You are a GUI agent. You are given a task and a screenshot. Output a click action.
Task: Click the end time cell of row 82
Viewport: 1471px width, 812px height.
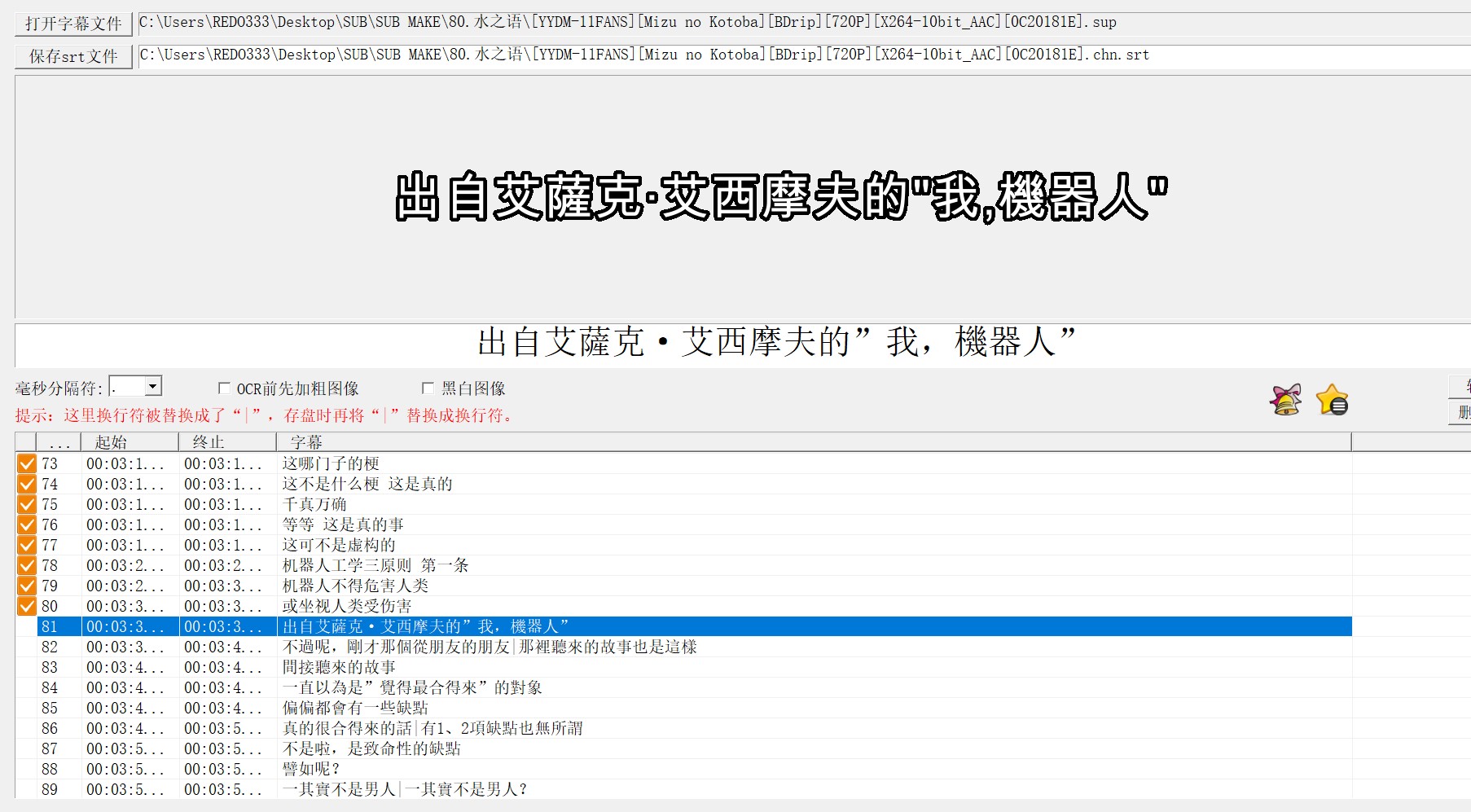click(228, 647)
